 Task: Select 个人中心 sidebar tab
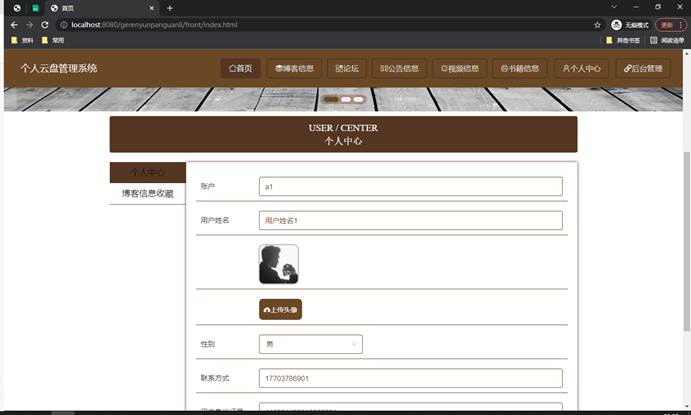pos(148,172)
